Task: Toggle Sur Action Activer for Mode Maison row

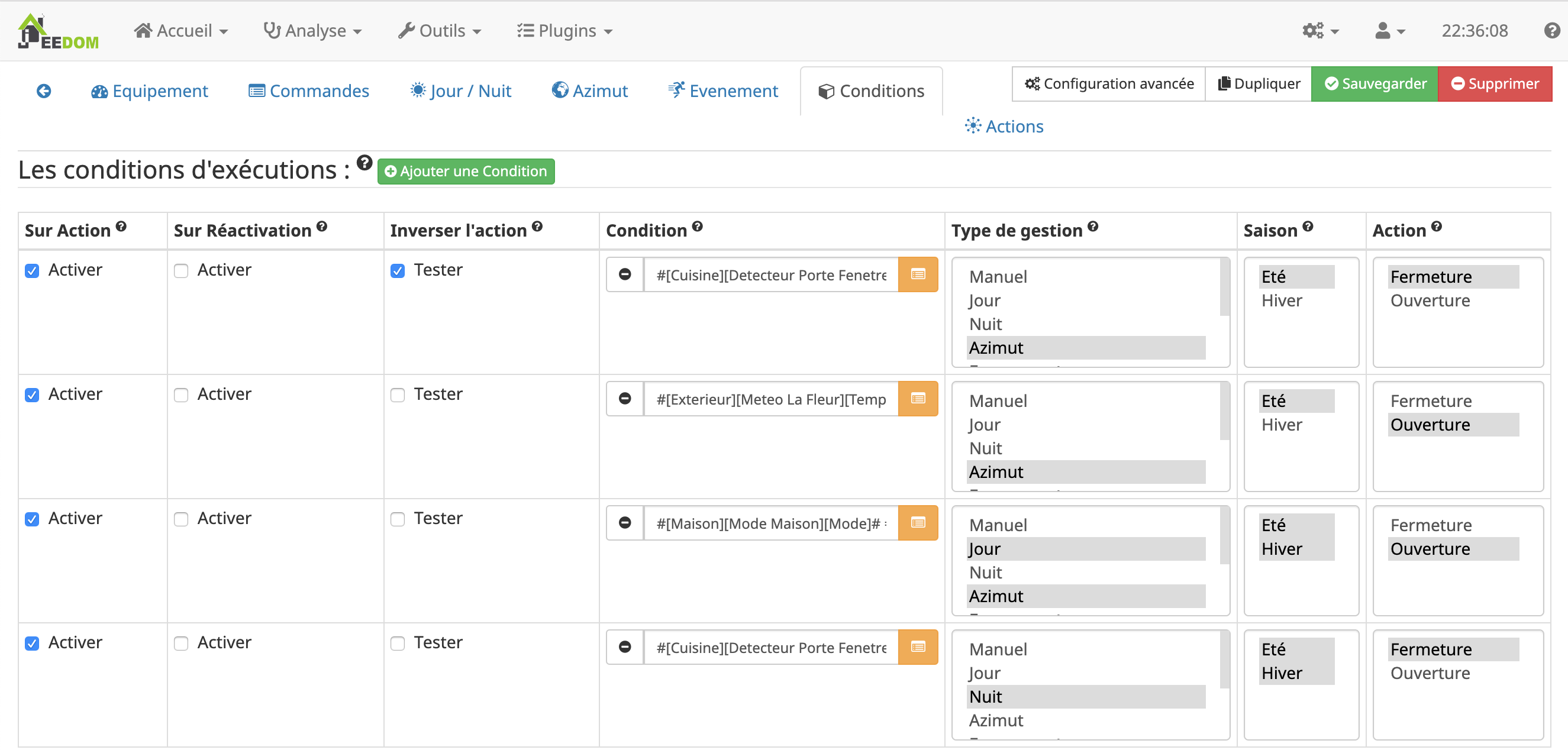Action: (x=33, y=519)
